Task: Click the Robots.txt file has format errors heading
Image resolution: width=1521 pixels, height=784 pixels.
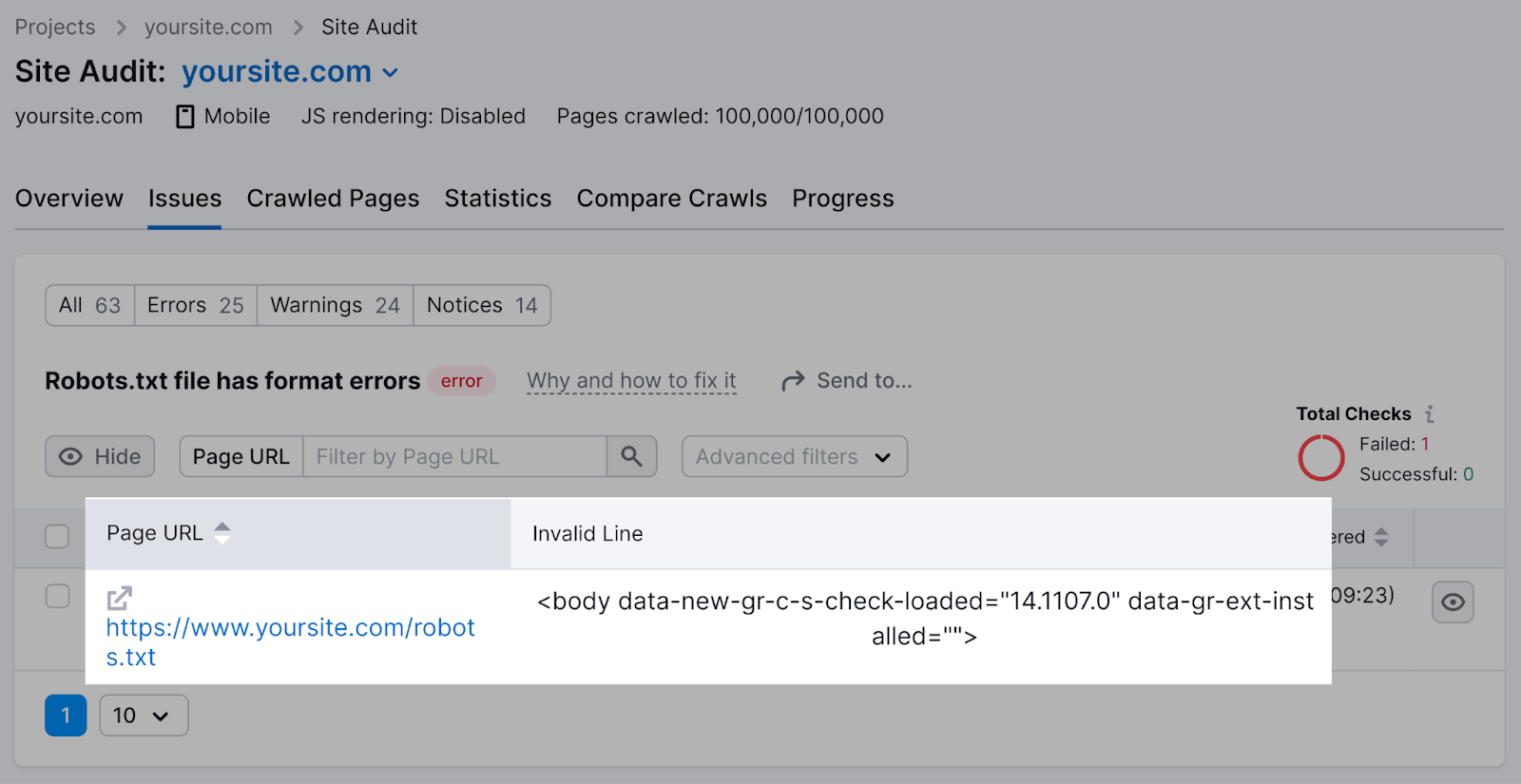Action: pos(233,381)
